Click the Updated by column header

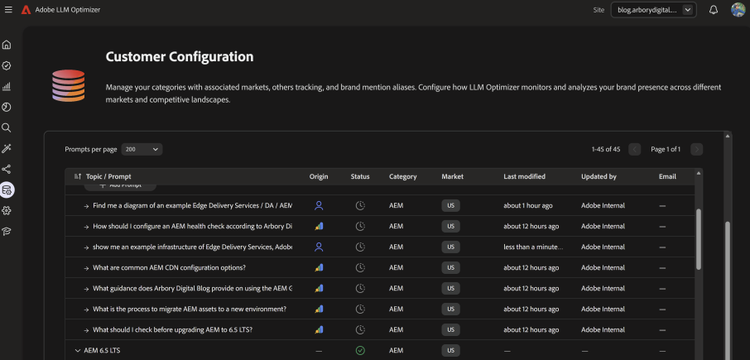[598, 176]
